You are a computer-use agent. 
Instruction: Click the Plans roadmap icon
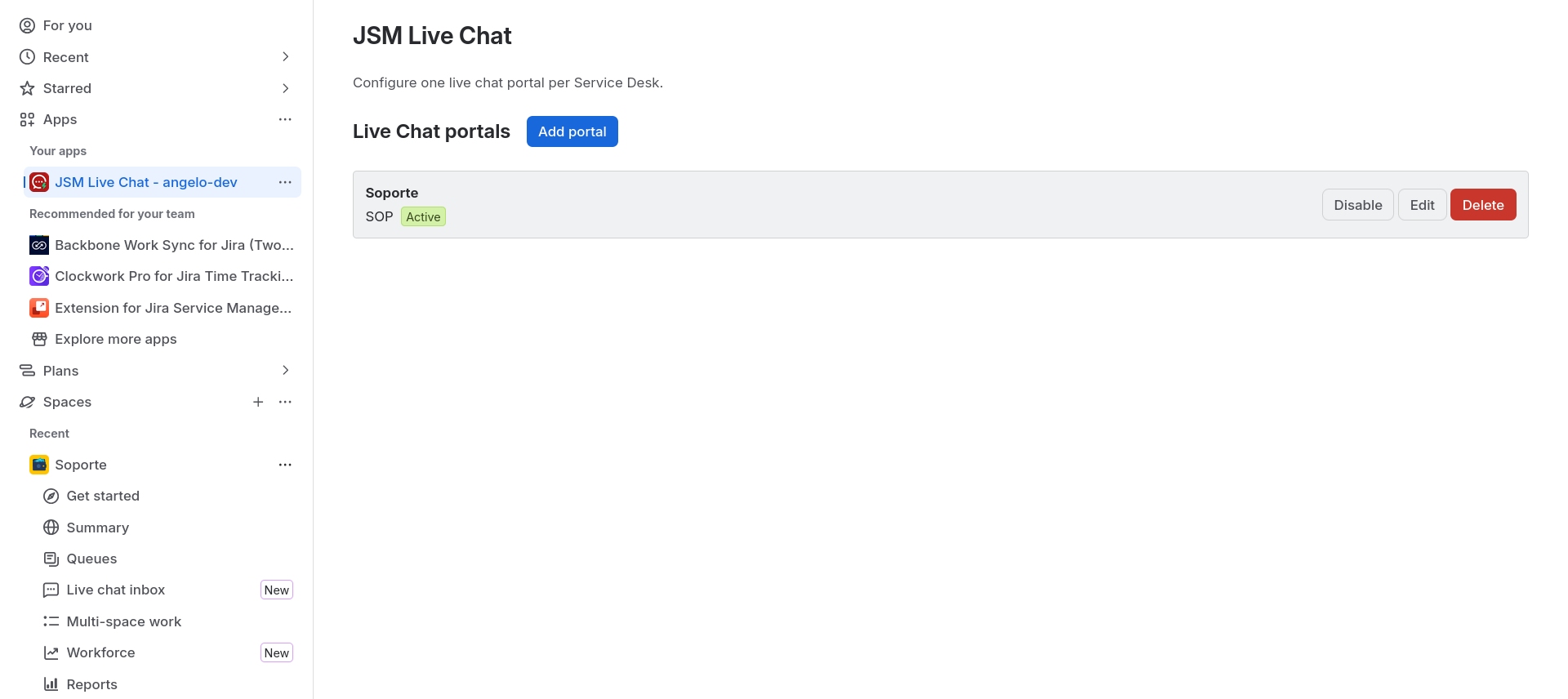27,371
